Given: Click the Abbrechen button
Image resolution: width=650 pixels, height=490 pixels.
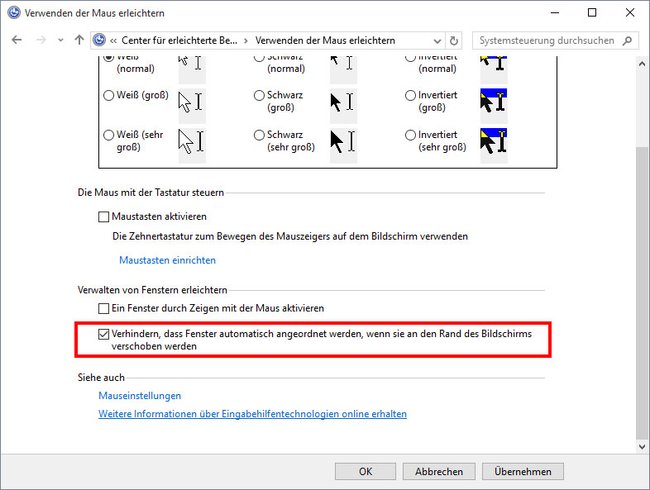Looking at the screenshot, I should pyautogui.click(x=439, y=472).
